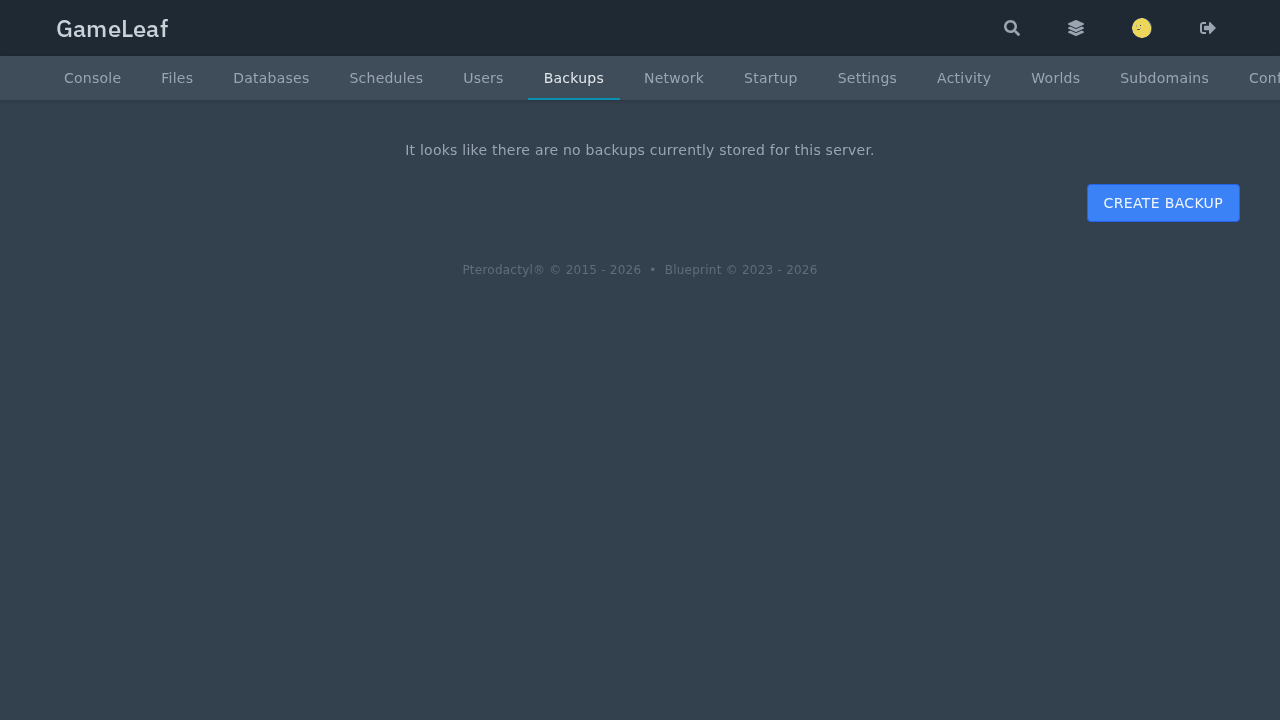The width and height of the screenshot is (1280, 720).
Task: Select the active Backups tab
Action: 574,78
